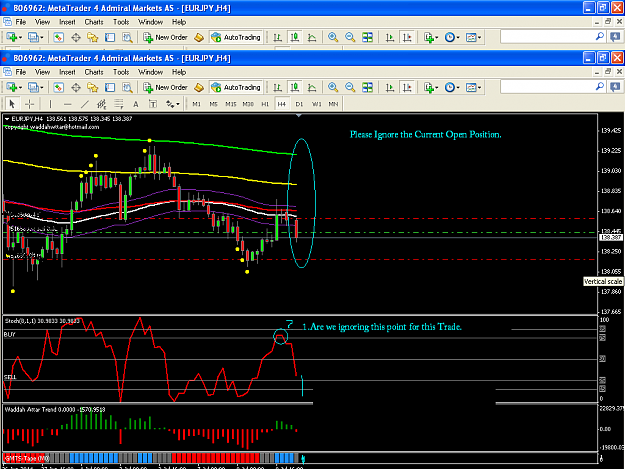Screen dimensions: 625x469
Task: Click New Order button in back window
Action: (x=165, y=37)
